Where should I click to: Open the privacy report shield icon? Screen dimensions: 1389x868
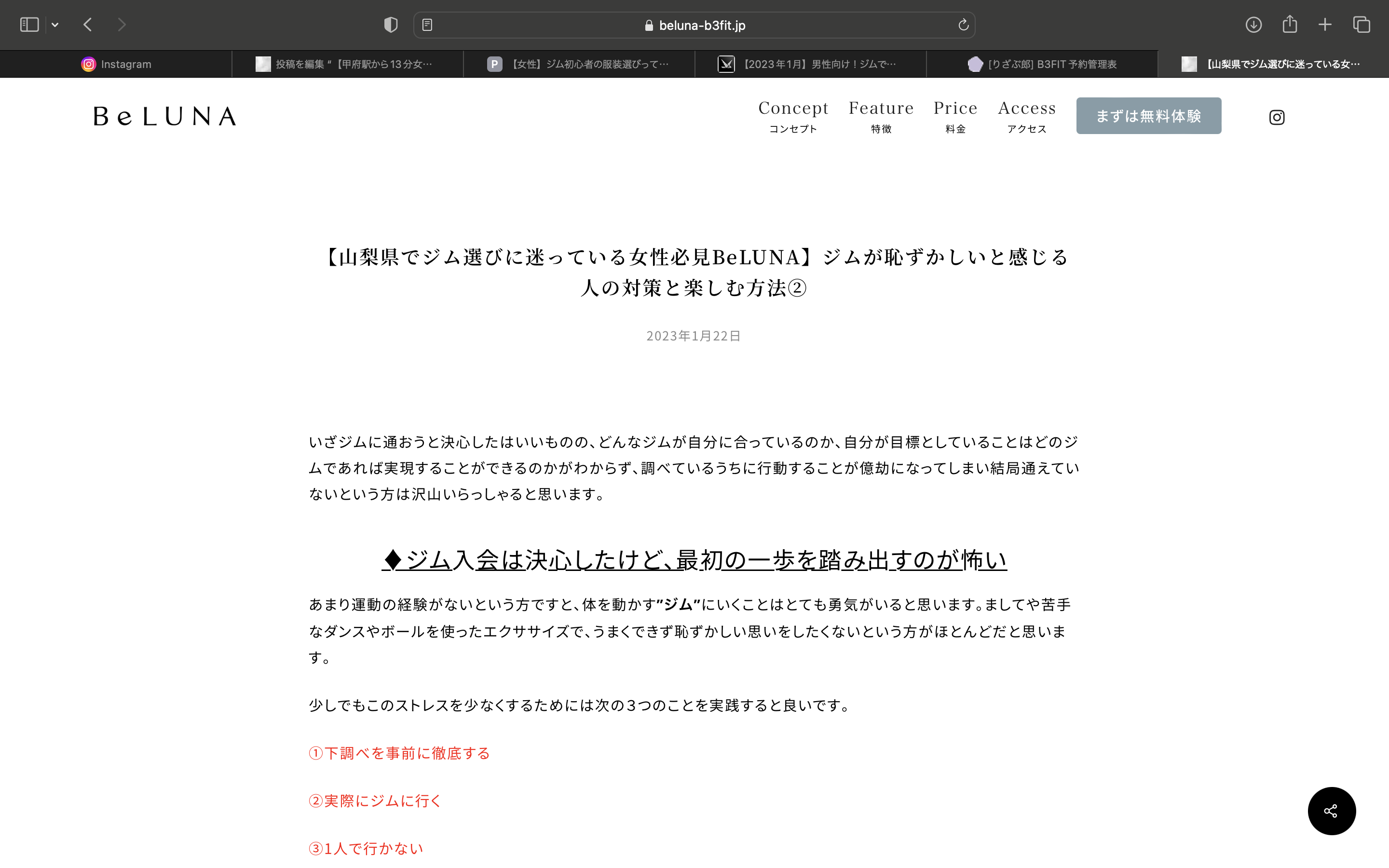[x=391, y=25]
